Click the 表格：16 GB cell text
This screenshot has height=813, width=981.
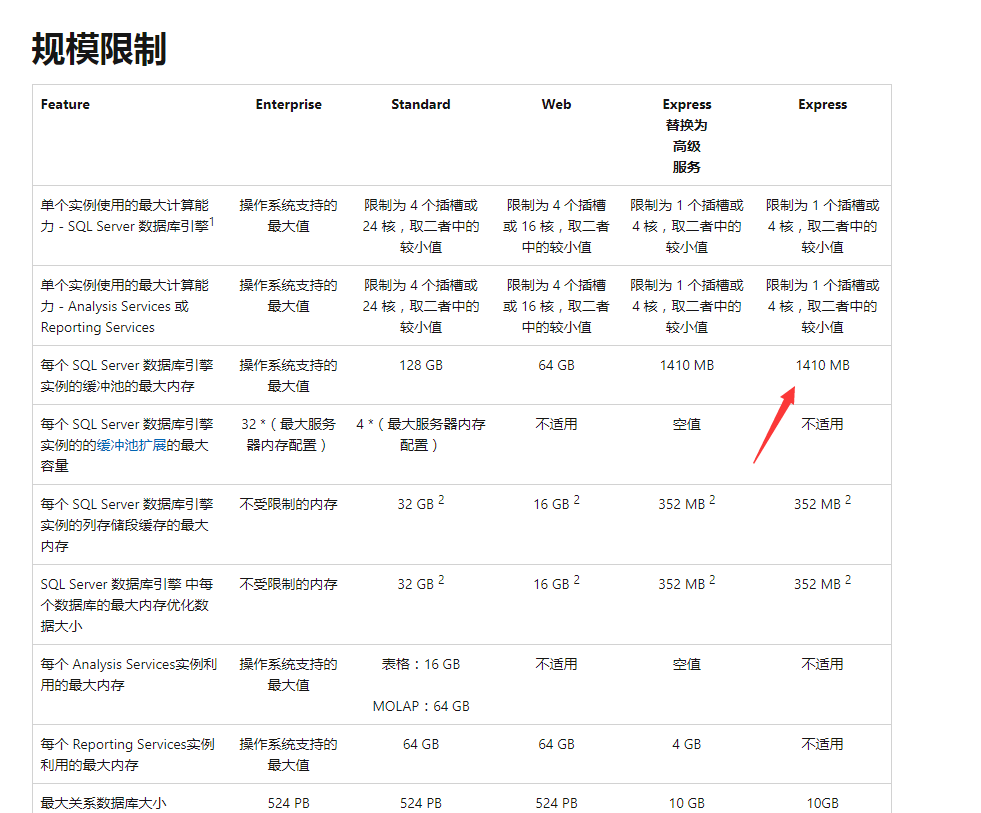point(420,664)
